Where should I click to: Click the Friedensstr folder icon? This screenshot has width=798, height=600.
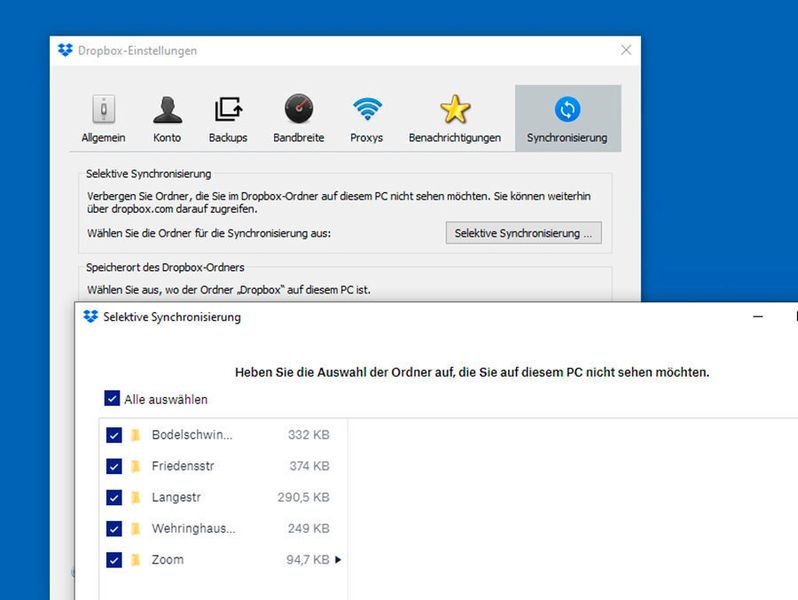coord(135,466)
